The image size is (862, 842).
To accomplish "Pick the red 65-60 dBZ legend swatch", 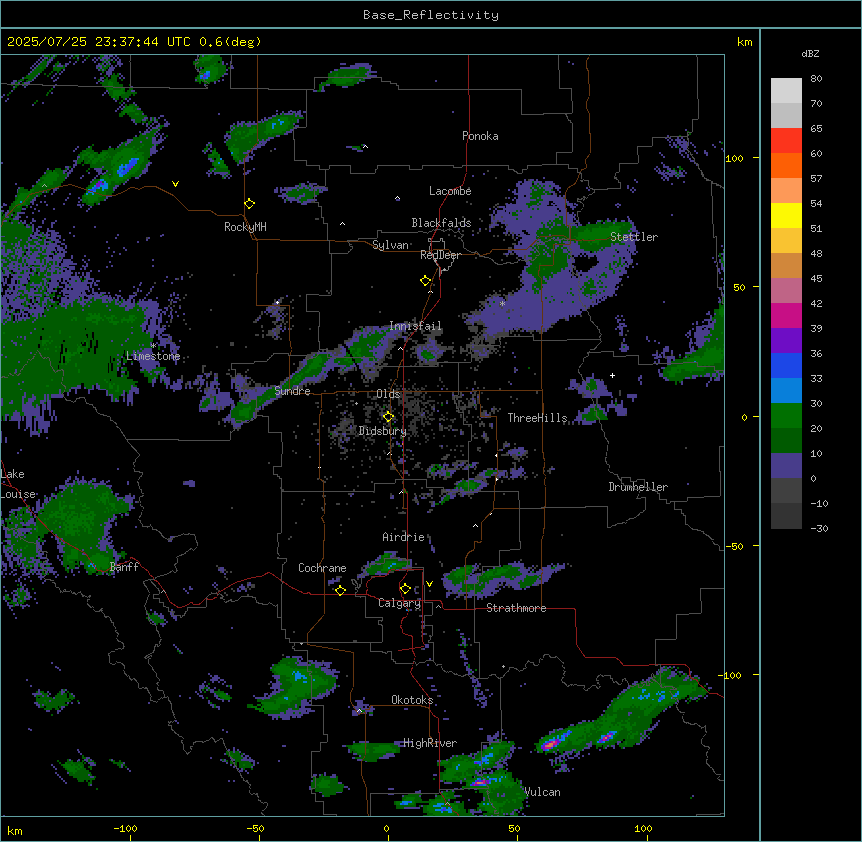I will 786,141.
